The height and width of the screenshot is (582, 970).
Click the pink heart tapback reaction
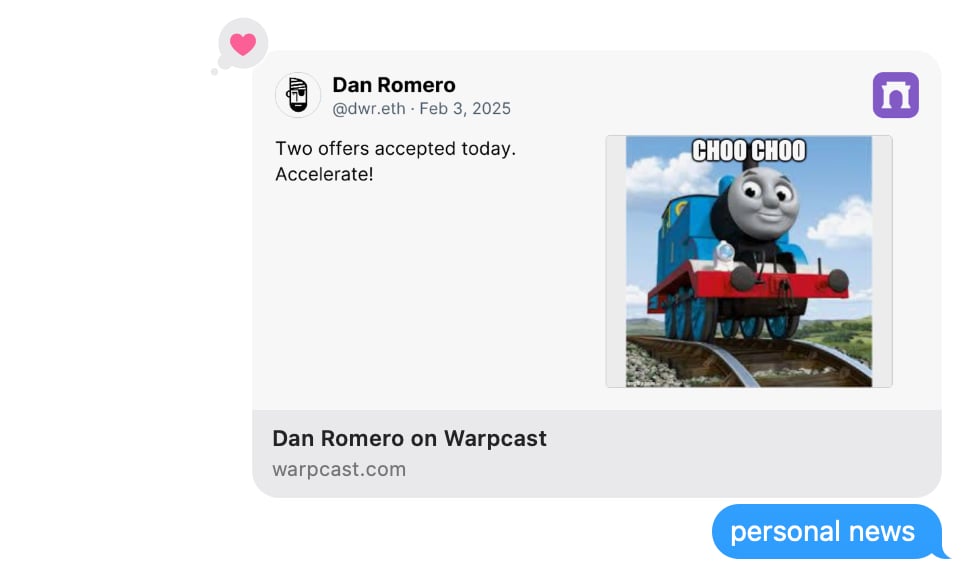[x=242, y=44]
